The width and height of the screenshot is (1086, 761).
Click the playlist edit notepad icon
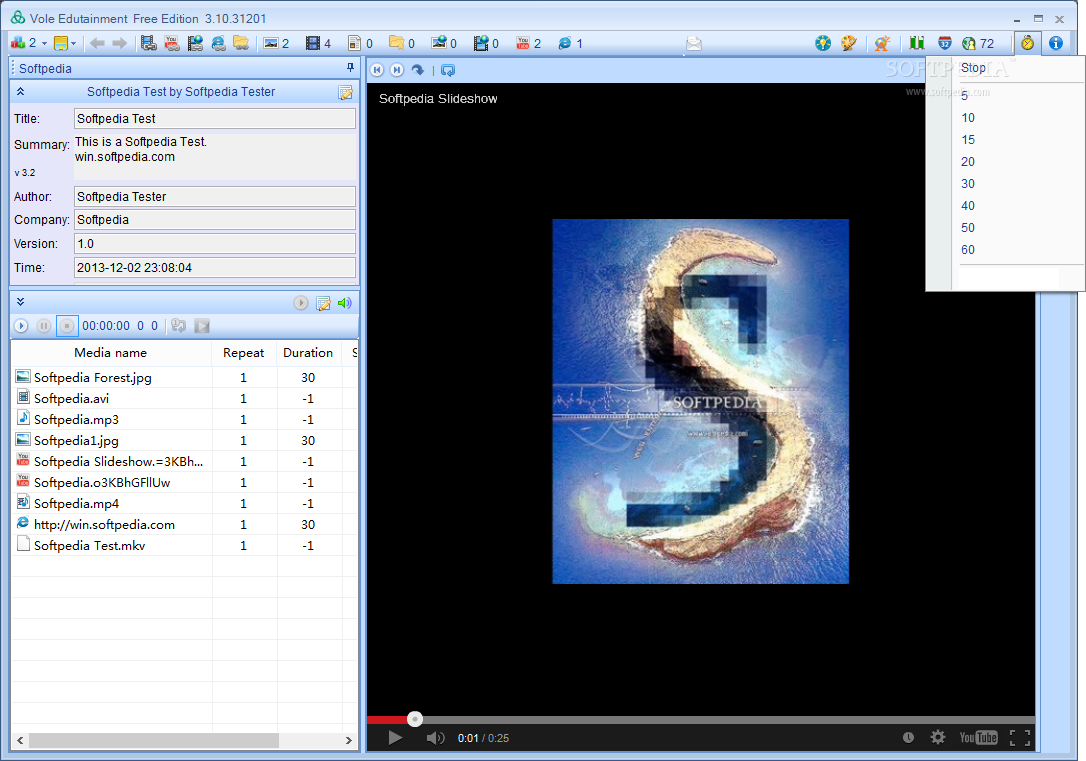tap(323, 303)
